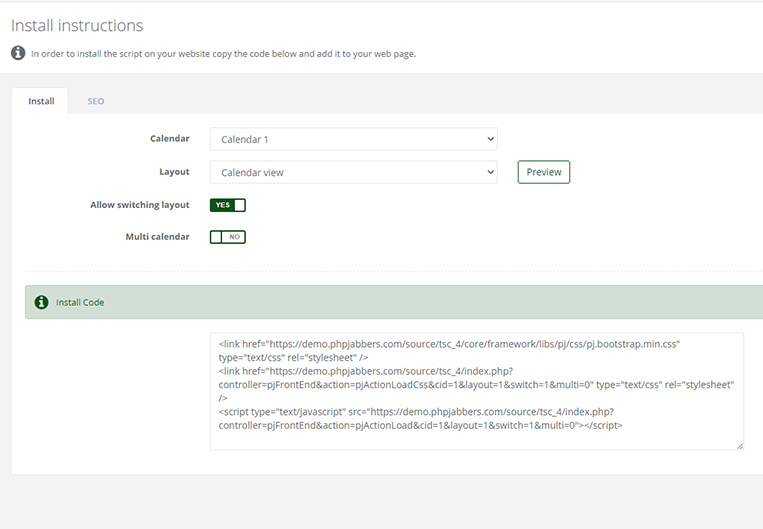Select the Install tab
The height and width of the screenshot is (529, 763).
pos(41,101)
